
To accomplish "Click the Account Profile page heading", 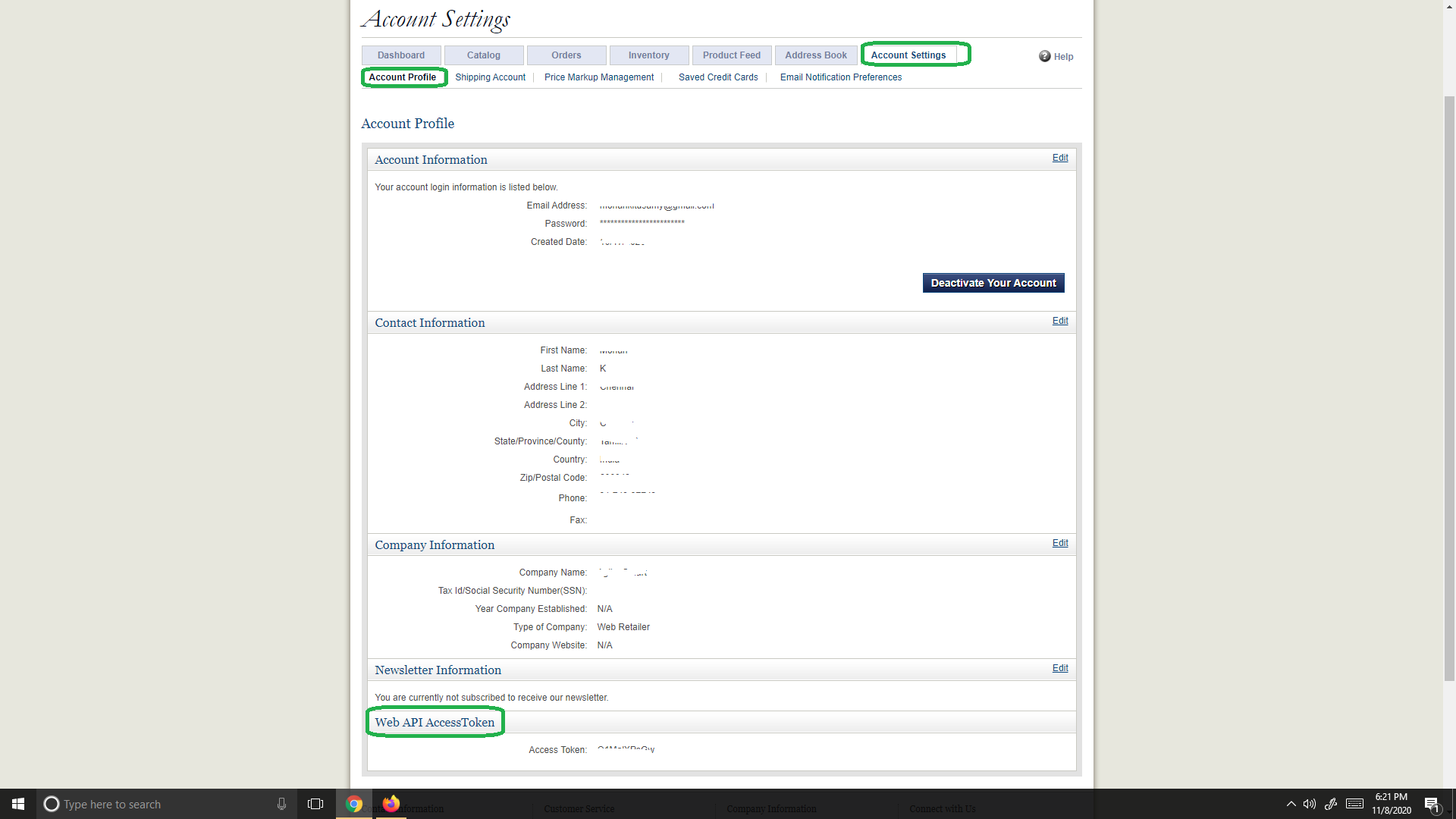I will (x=408, y=124).
